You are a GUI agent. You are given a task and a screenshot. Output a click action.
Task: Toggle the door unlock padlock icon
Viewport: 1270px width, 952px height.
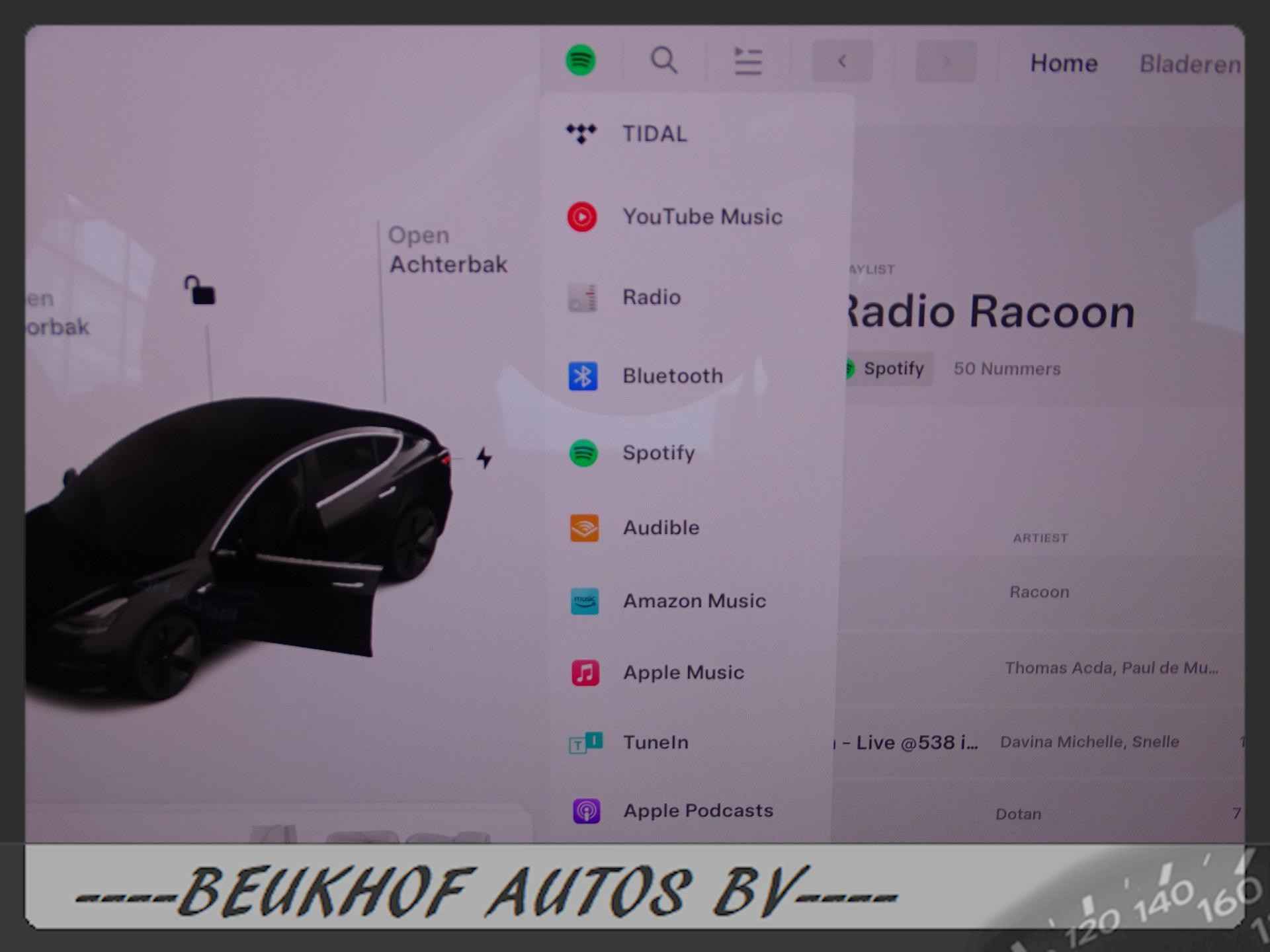pyautogui.click(x=200, y=290)
